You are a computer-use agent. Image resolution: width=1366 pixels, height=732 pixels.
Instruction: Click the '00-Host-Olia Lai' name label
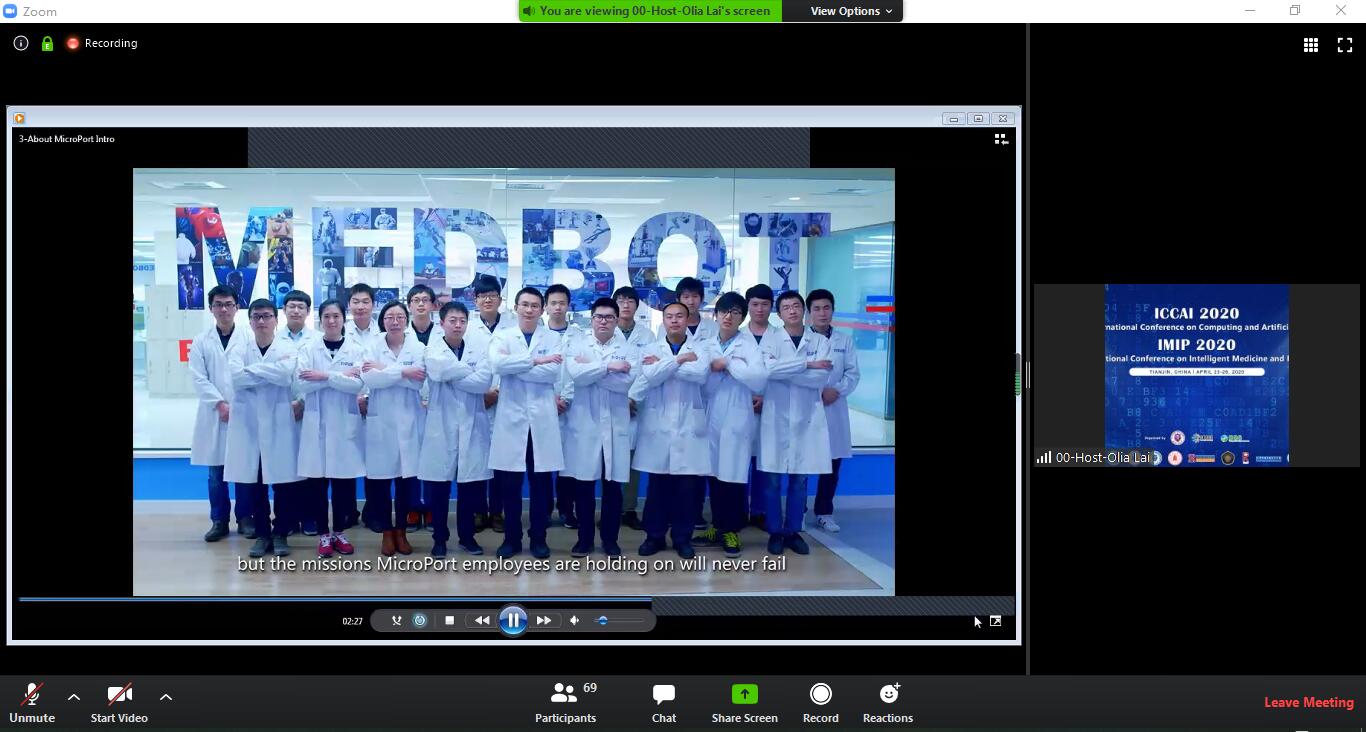click(1103, 458)
